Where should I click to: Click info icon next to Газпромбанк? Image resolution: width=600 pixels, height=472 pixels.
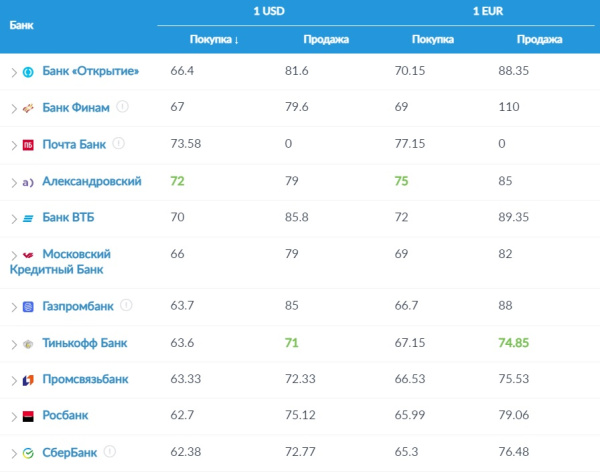[126, 305]
